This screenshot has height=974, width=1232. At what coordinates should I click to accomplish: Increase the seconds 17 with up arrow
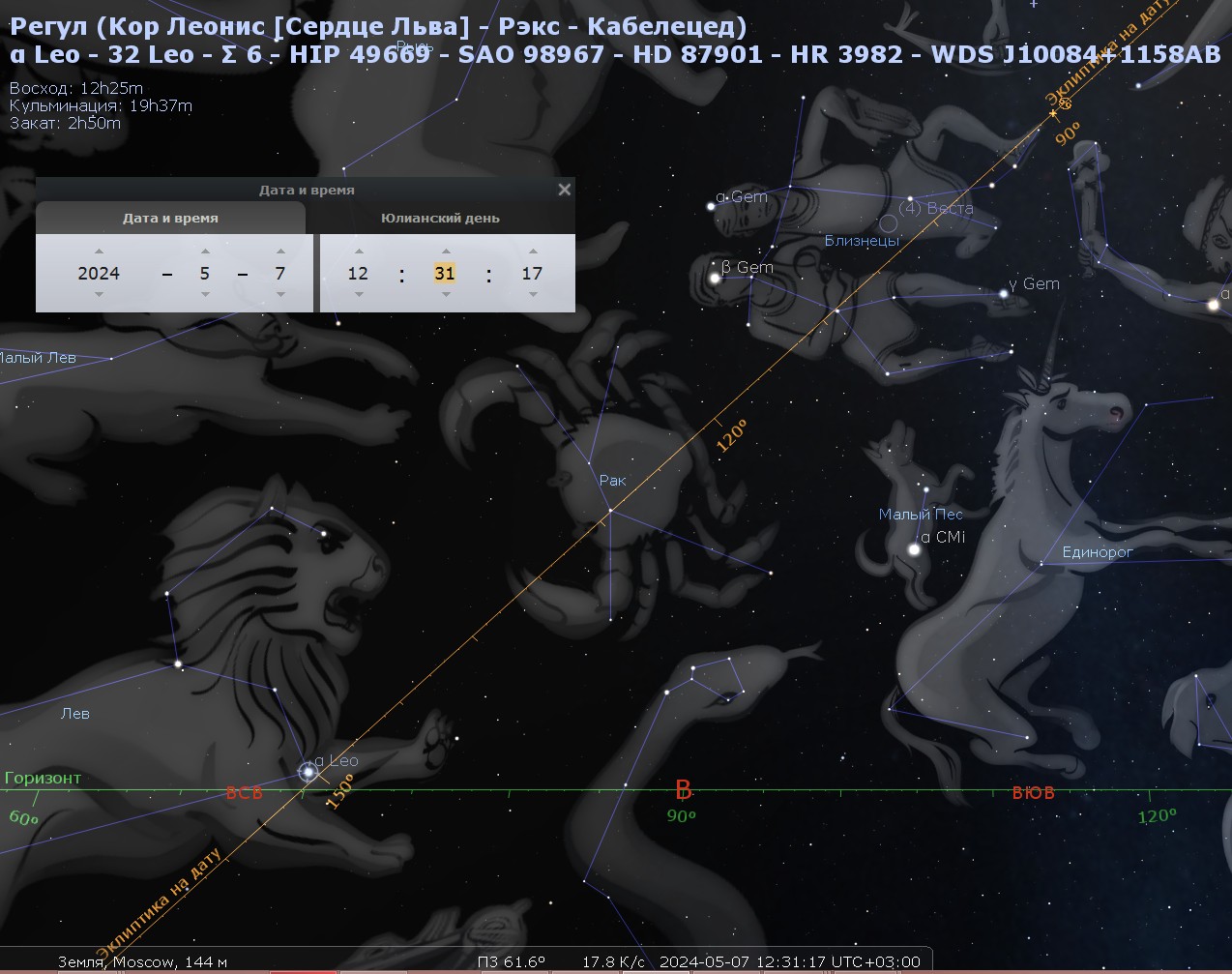pyautogui.click(x=533, y=251)
